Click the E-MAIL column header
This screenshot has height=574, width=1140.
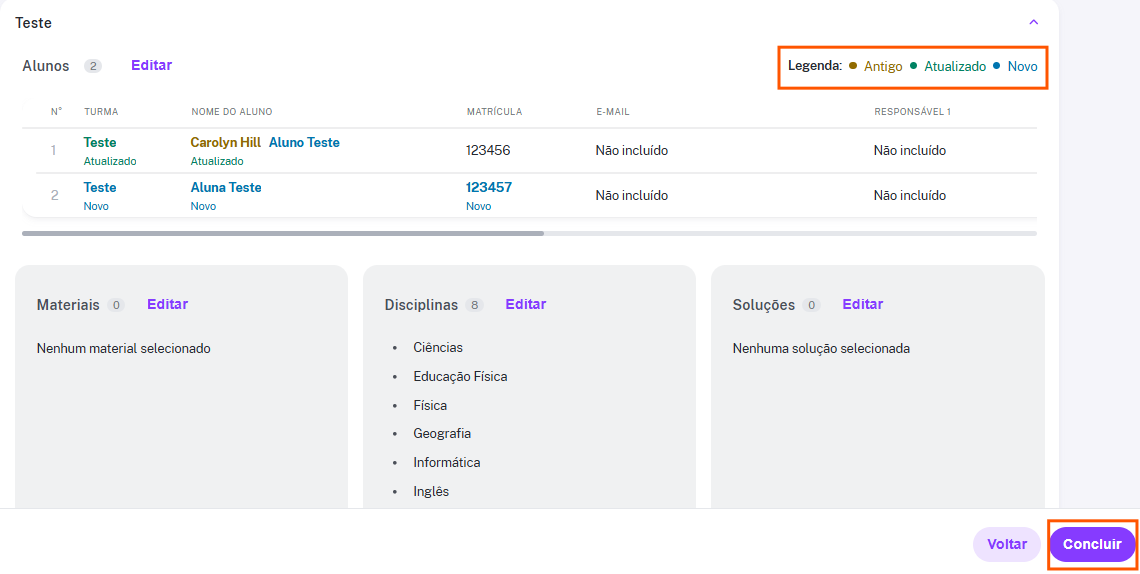pos(612,112)
